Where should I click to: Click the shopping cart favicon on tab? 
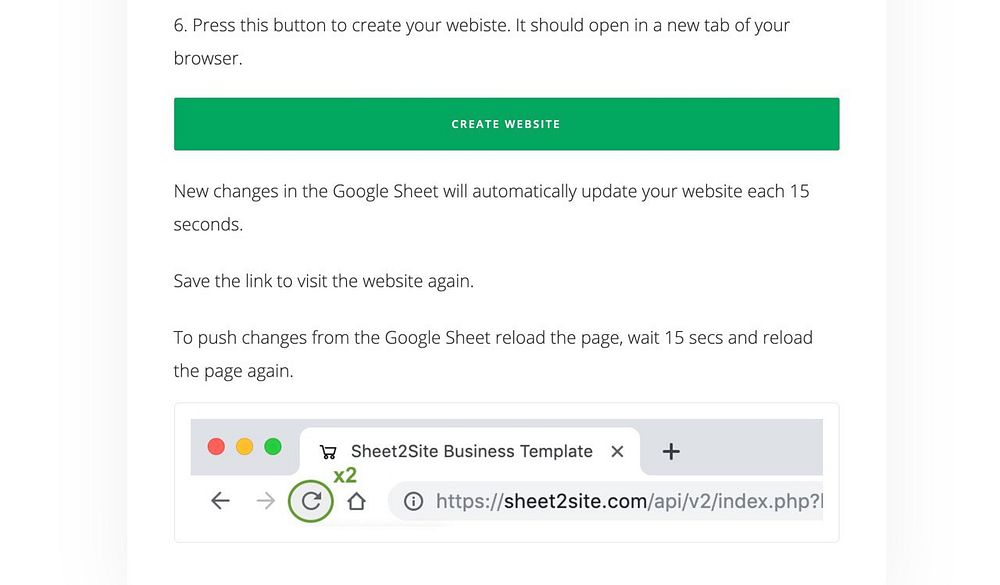coord(328,451)
